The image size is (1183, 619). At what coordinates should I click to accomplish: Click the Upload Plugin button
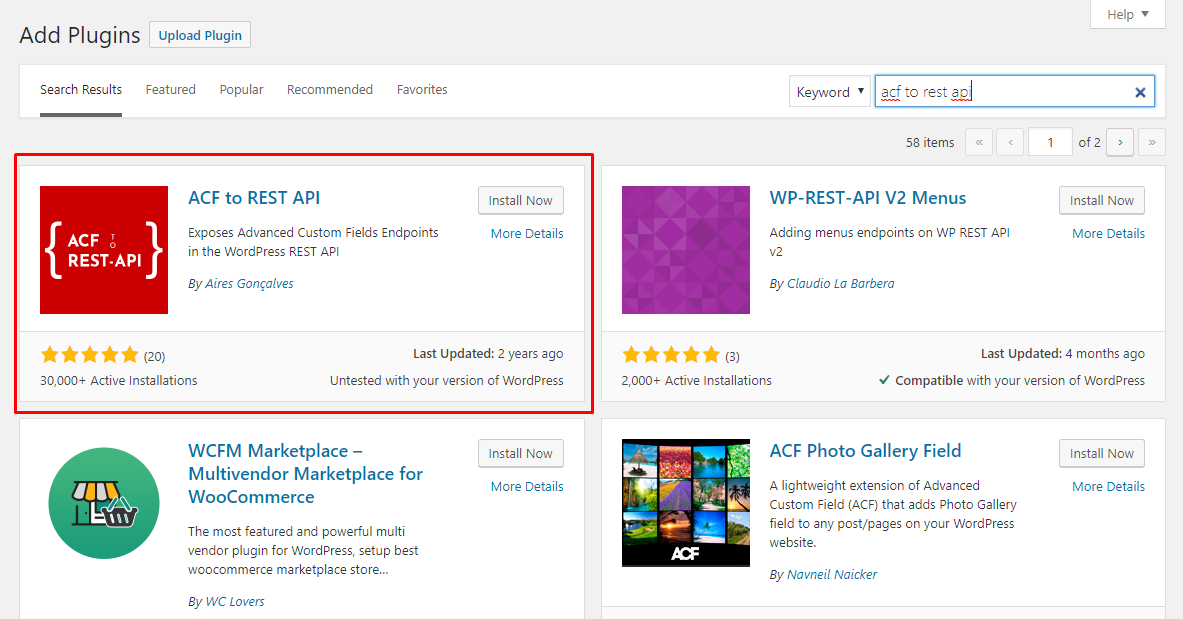[x=199, y=34]
